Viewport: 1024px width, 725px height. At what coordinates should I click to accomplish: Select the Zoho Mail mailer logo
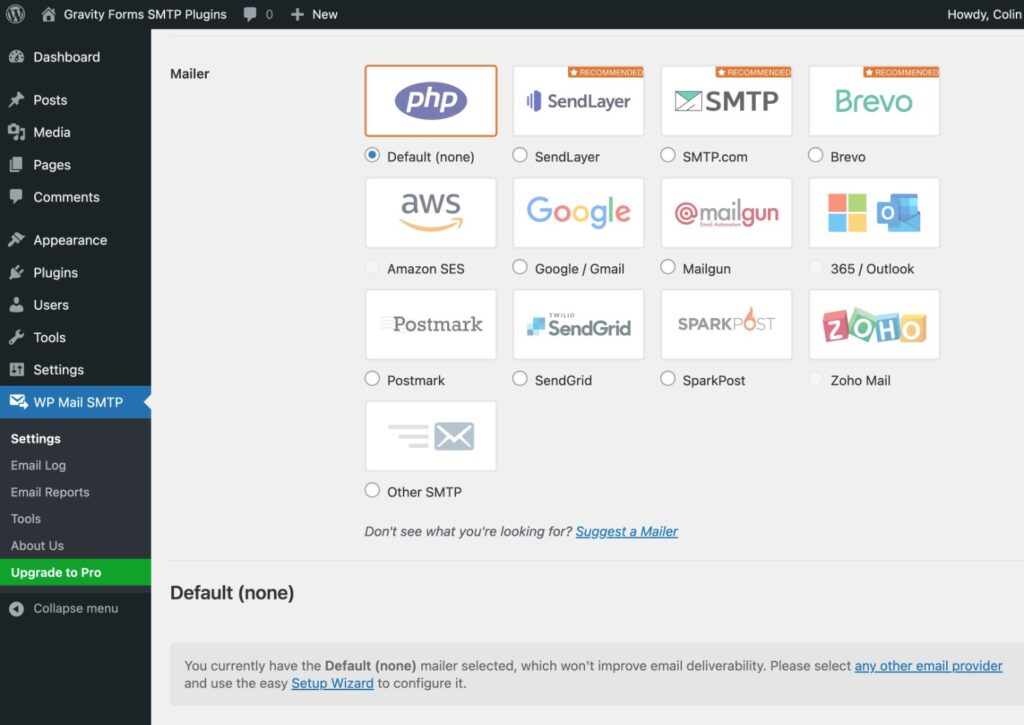873,324
